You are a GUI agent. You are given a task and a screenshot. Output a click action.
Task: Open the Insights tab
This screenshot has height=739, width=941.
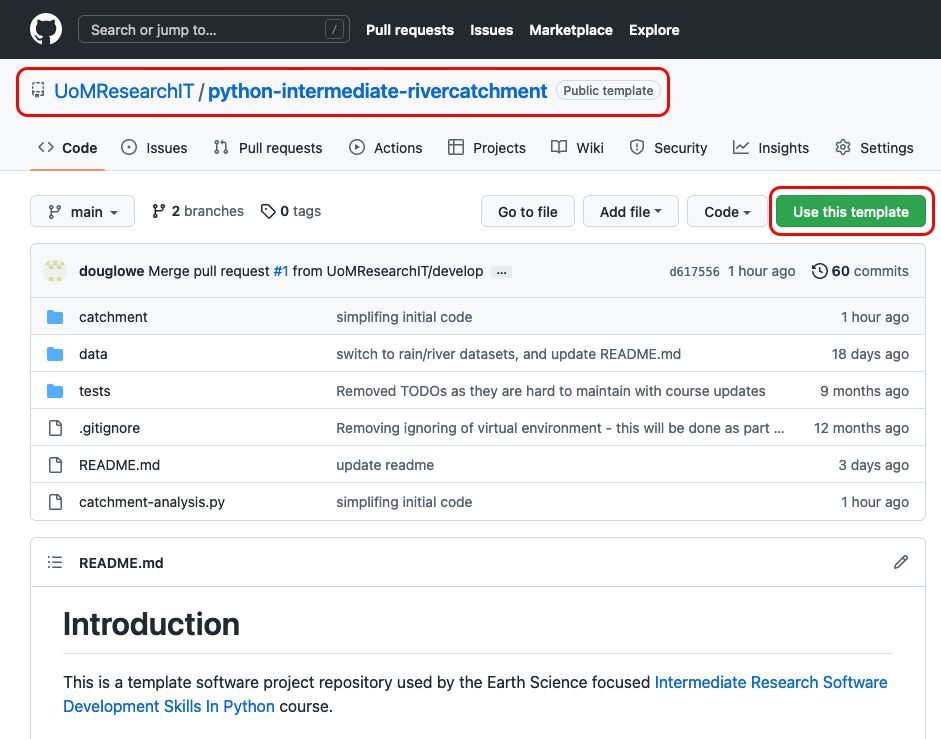click(770, 148)
